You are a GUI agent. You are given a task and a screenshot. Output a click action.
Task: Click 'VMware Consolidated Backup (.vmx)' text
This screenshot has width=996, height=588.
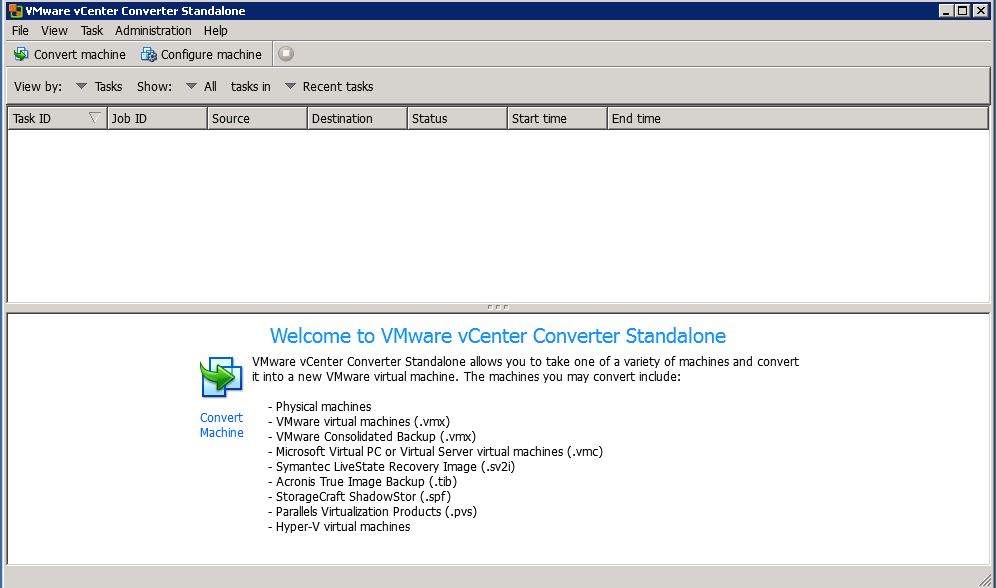point(375,436)
